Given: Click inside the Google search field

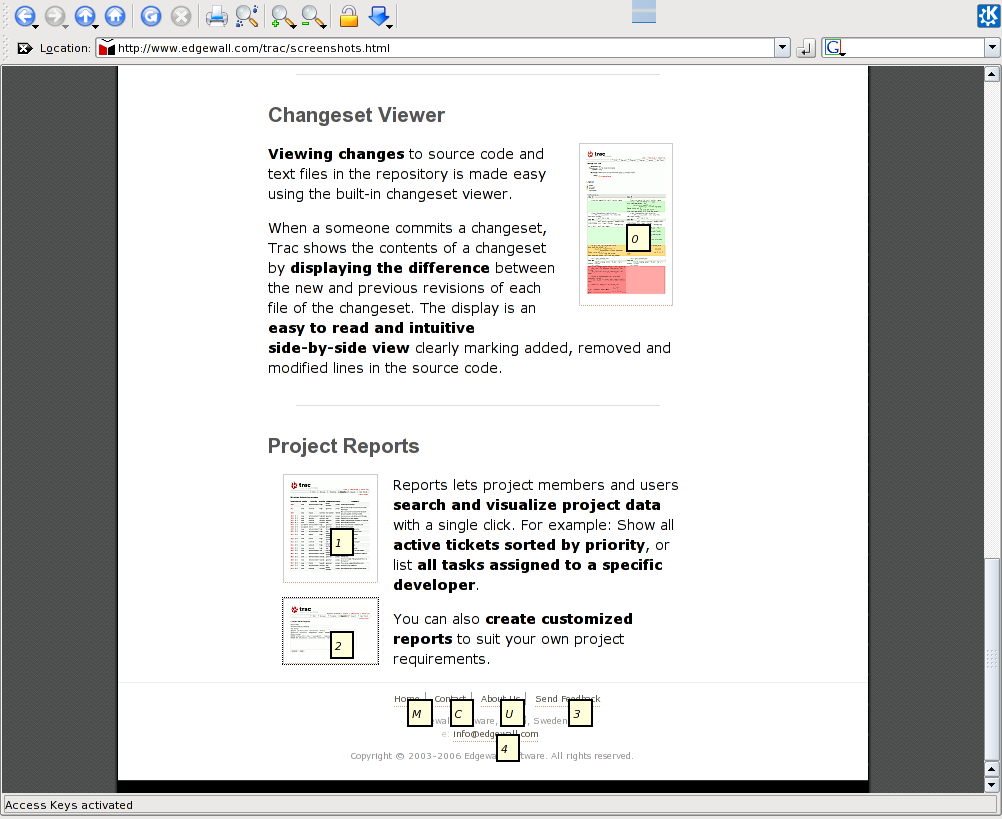Looking at the screenshot, I should pos(915,48).
